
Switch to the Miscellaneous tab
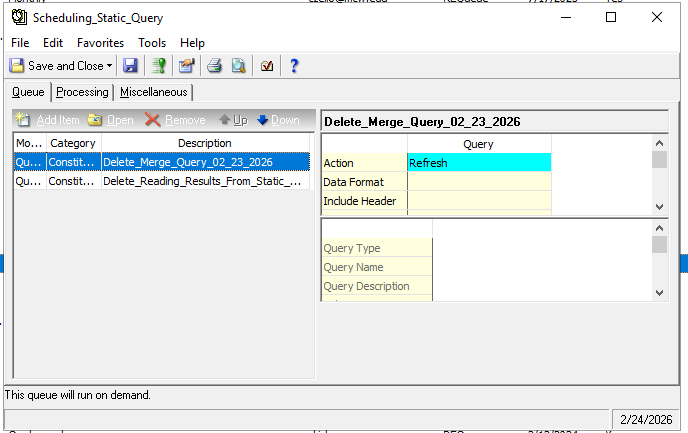tap(154, 92)
